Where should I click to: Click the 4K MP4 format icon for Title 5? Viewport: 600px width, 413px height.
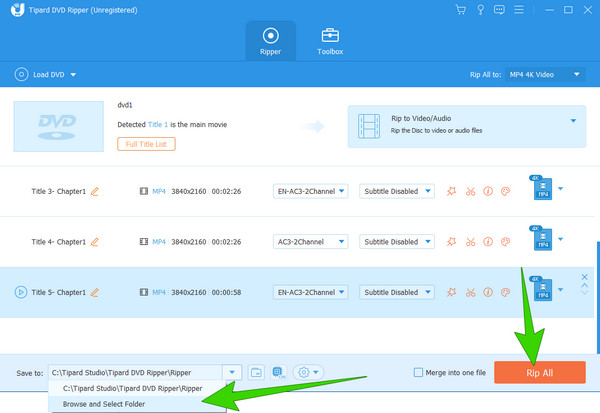pyautogui.click(x=541, y=289)
